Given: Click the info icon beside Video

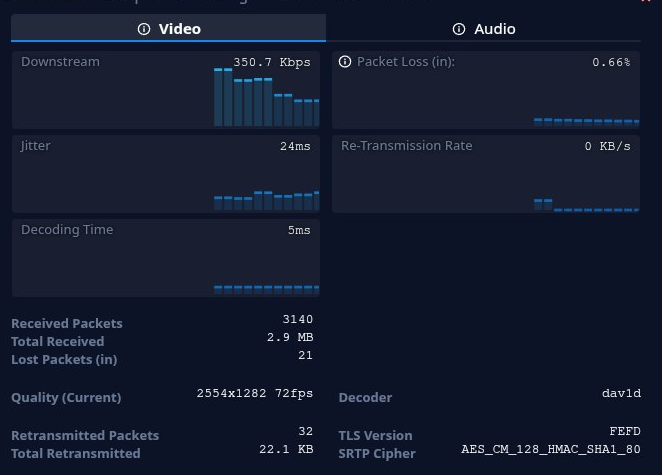Looking at the screenshot, I should click(144, 29).
